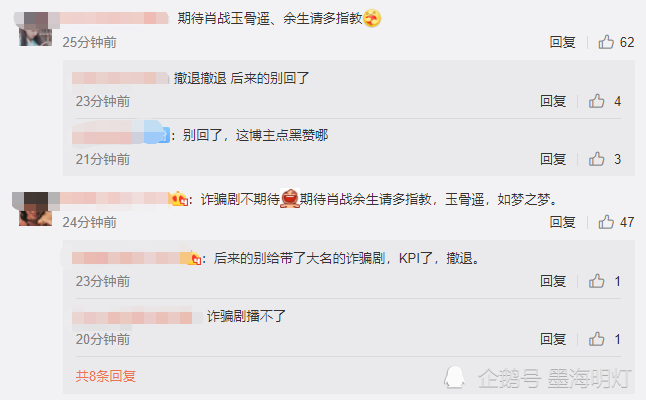Click the member badge icon beside 诈骗剧不期待 commenter
646x400 pixels.
180,199
